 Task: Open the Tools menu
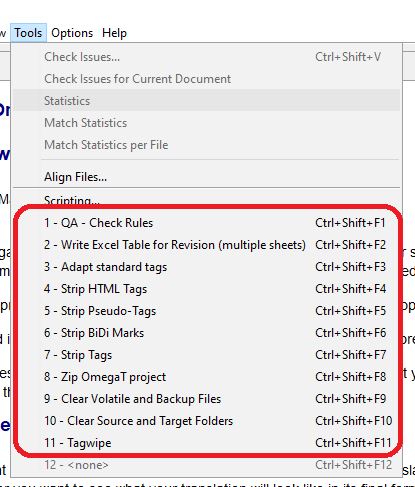coord(28,33)
